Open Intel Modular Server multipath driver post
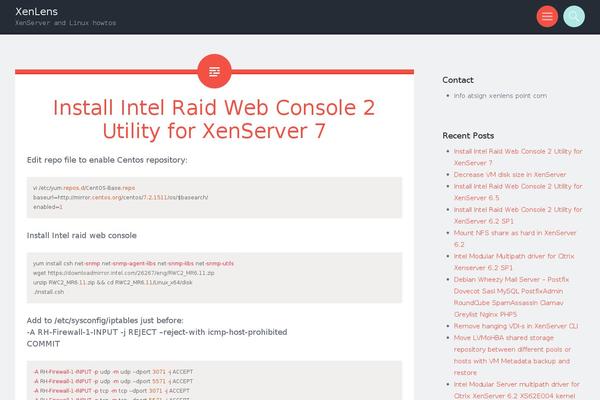The width and height of the screenshot is (600, 400). click(x=517, y=390)
